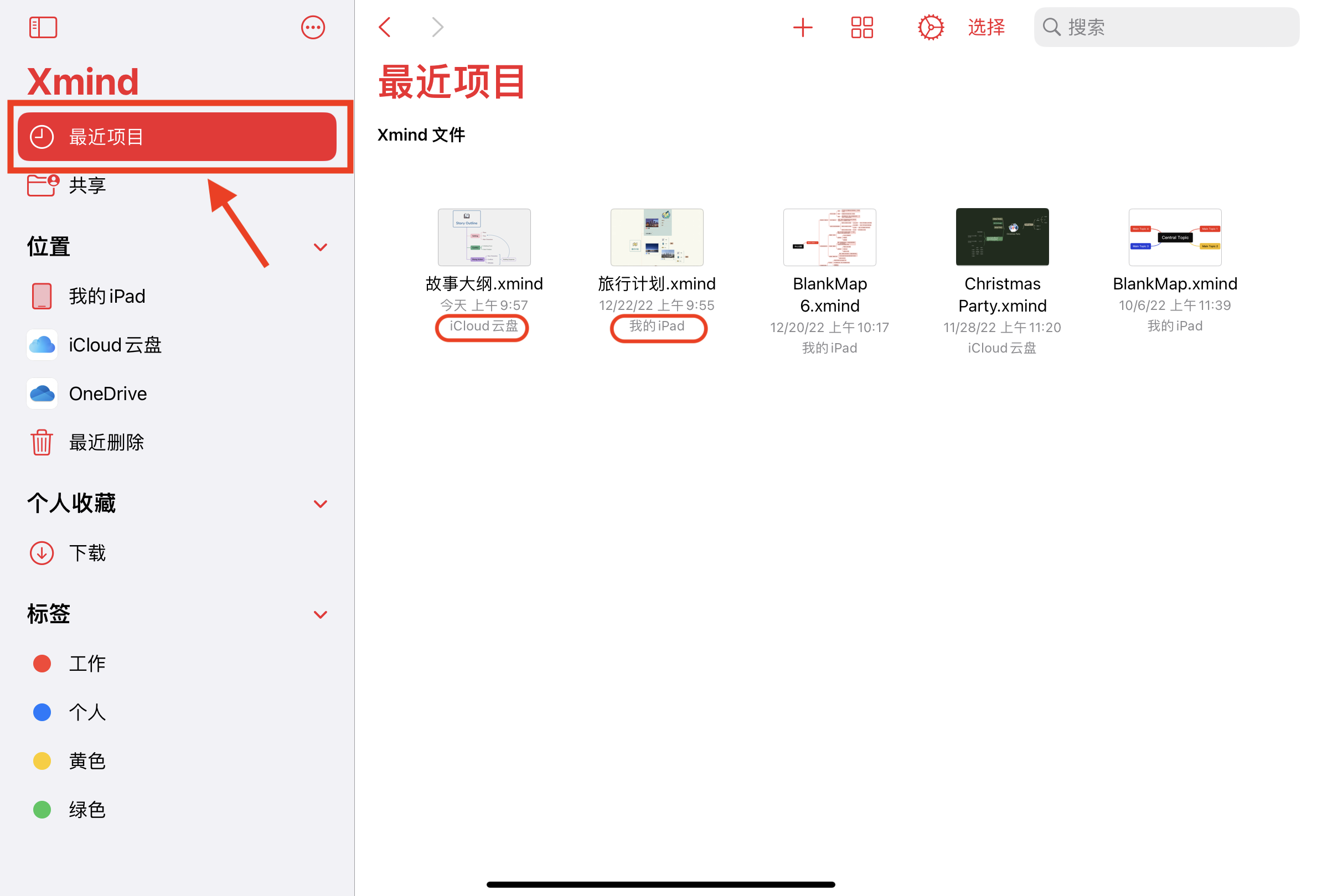Filter by 绿色 tag label
1322x896 pixels.
[87, 810]
